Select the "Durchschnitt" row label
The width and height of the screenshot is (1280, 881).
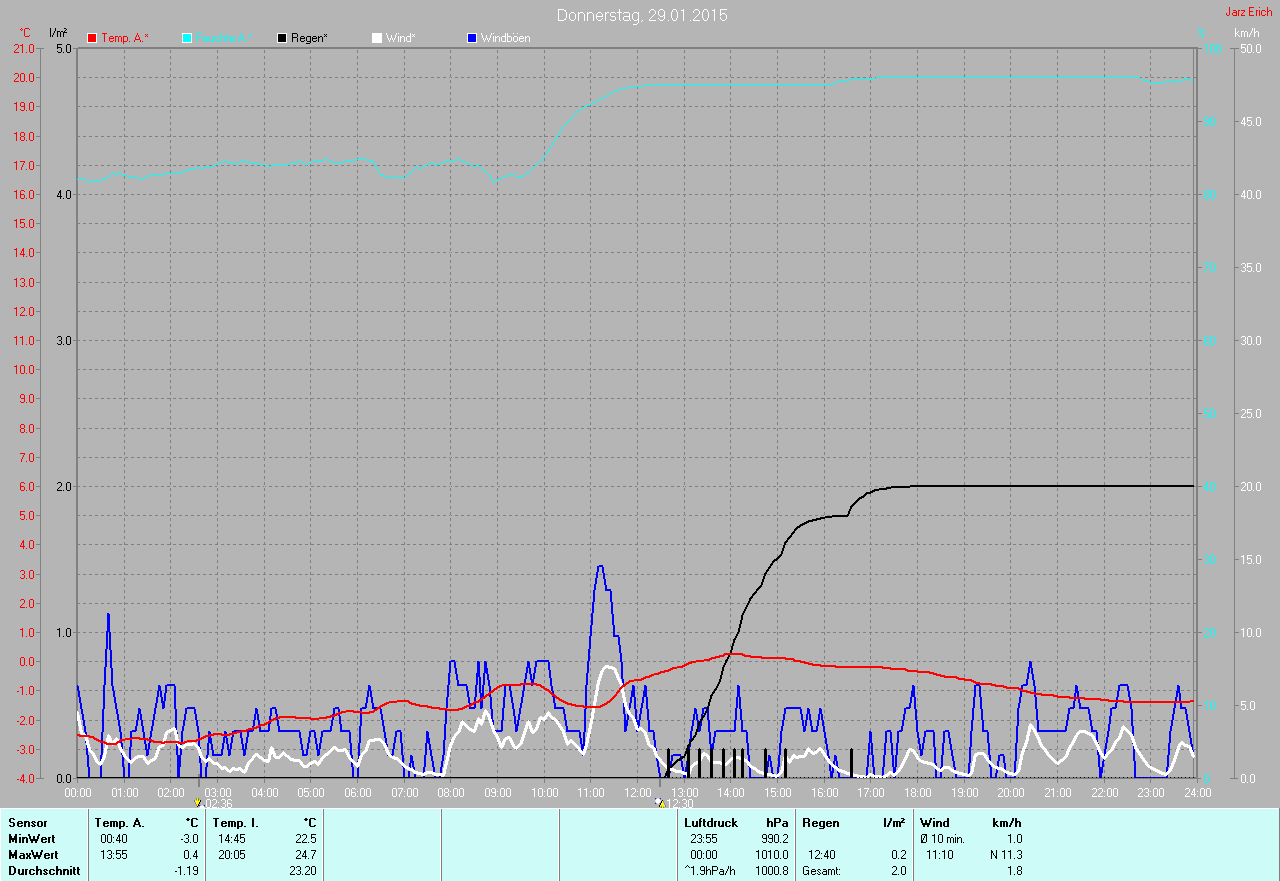[x=44, y=871]
